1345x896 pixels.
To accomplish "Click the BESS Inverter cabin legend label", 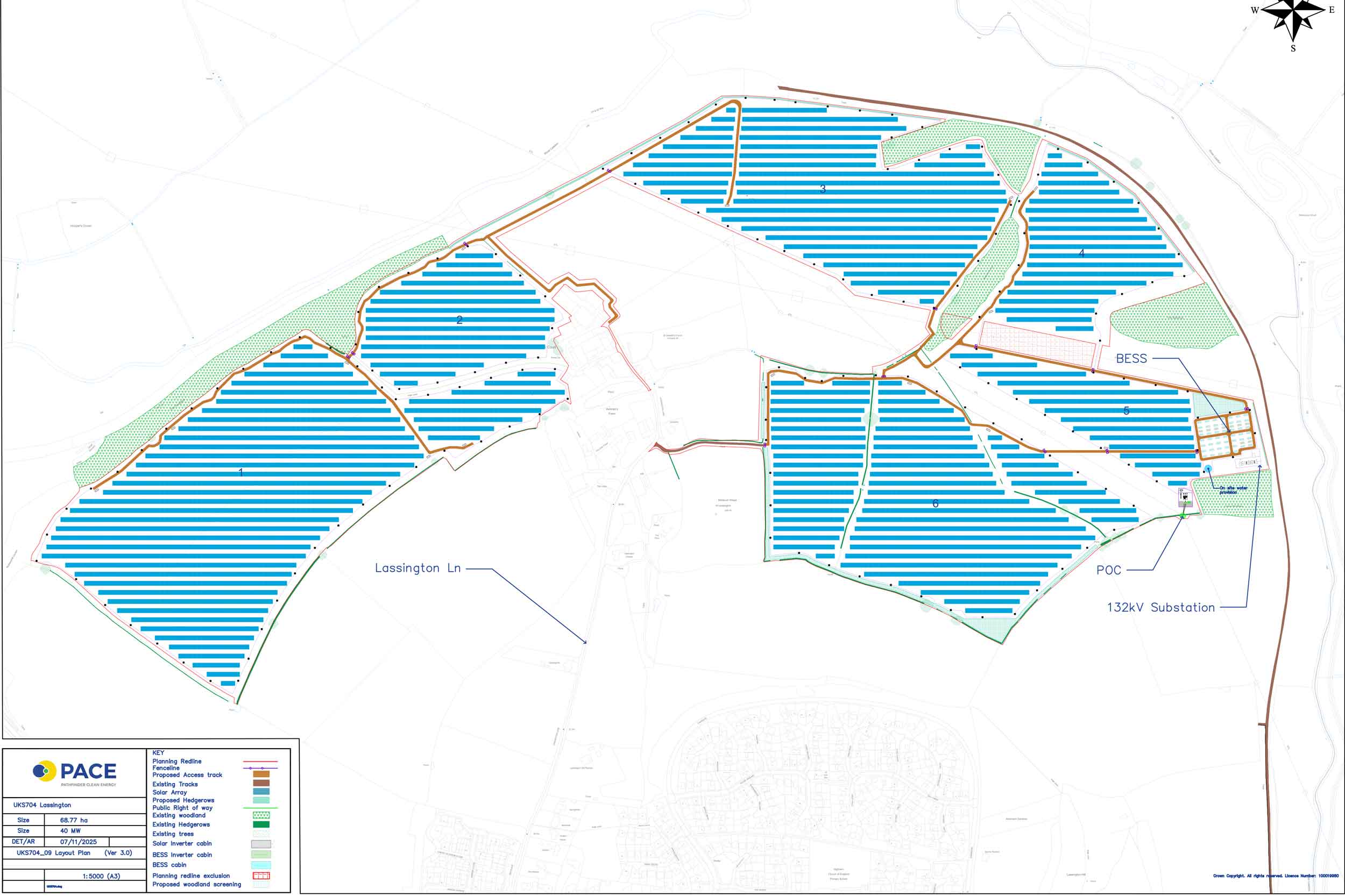I will [x=182, y=855].
